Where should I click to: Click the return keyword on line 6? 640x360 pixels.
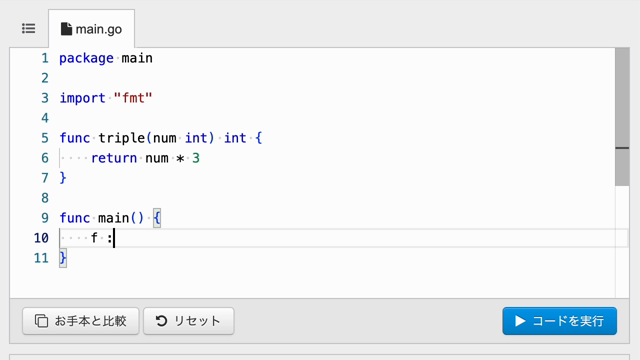[114, 158]
